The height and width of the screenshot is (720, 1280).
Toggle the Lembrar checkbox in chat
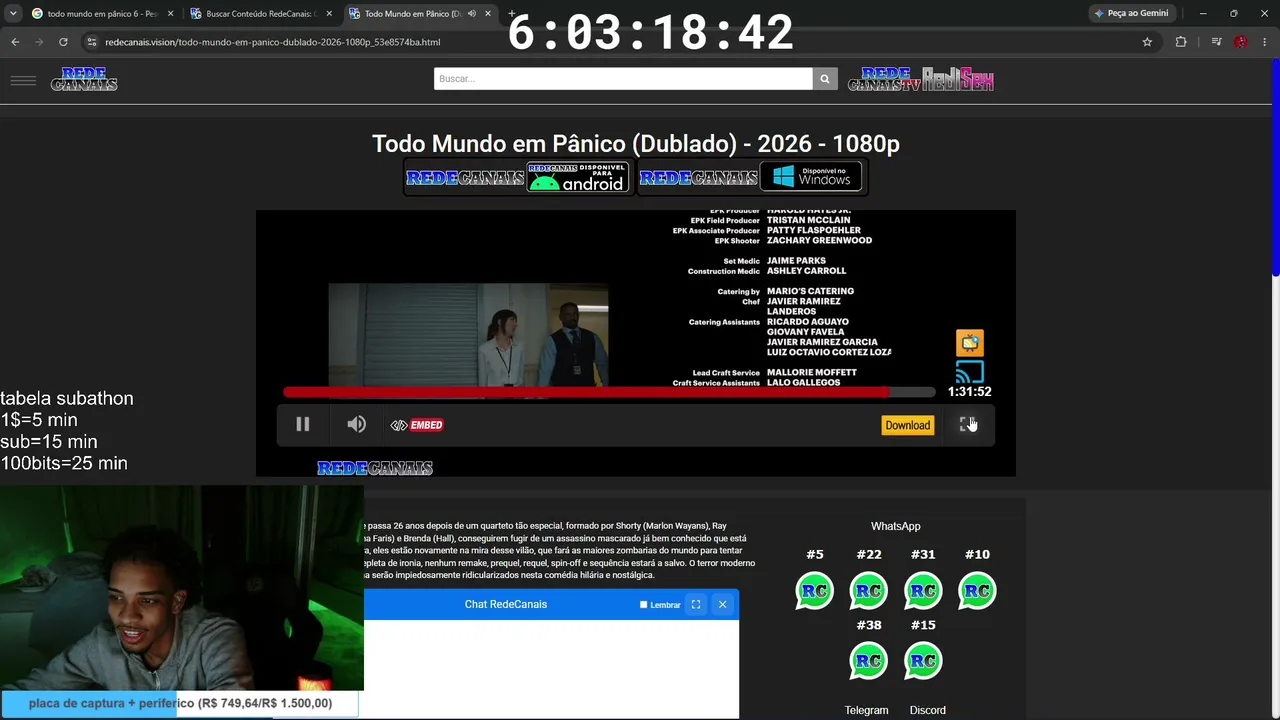pyautogui.click(x=643, y=604)
